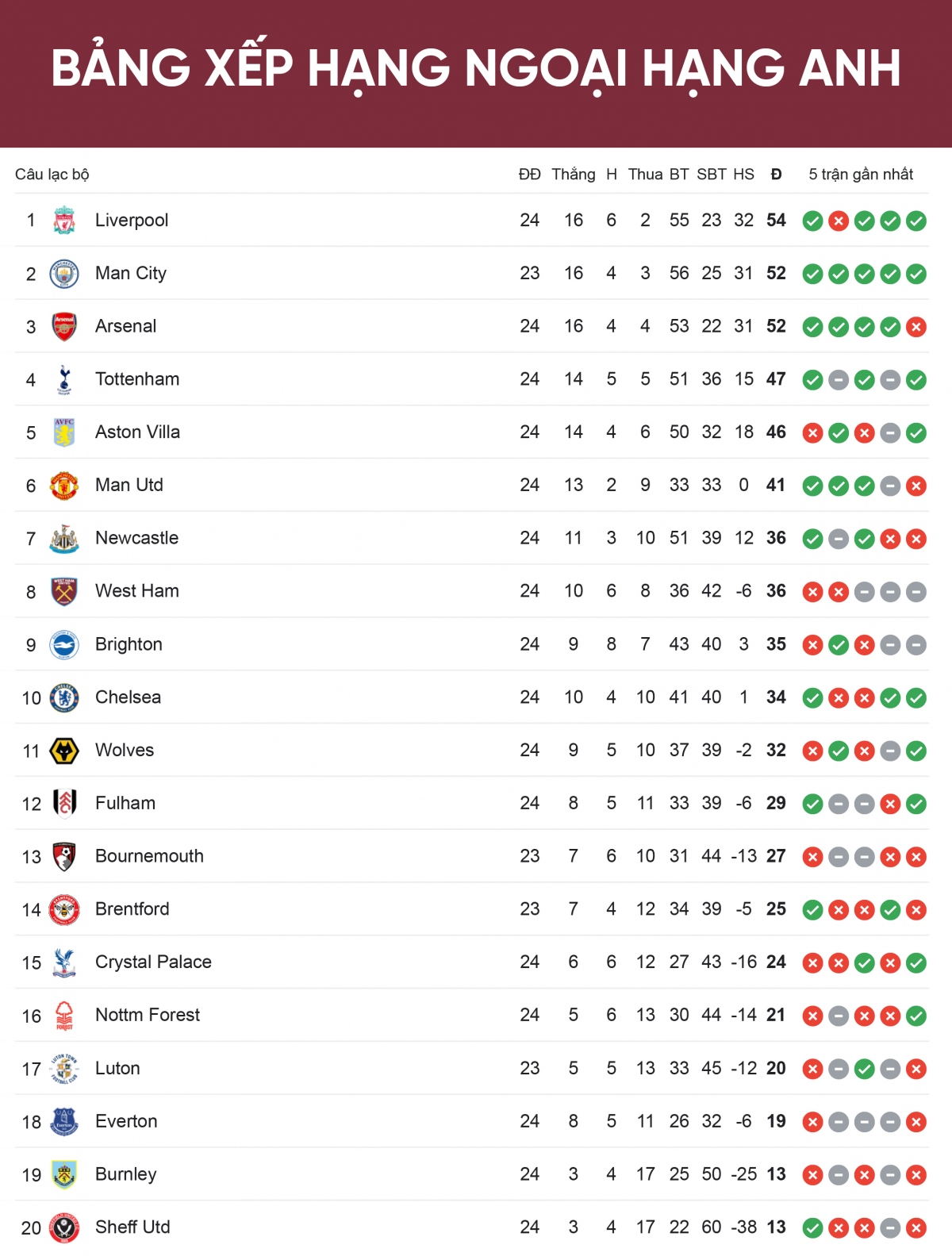Image resolution: width=952 pixels, height=1256 pixels.
Task: Click the Everton club crest
Action: [64, 1121]
